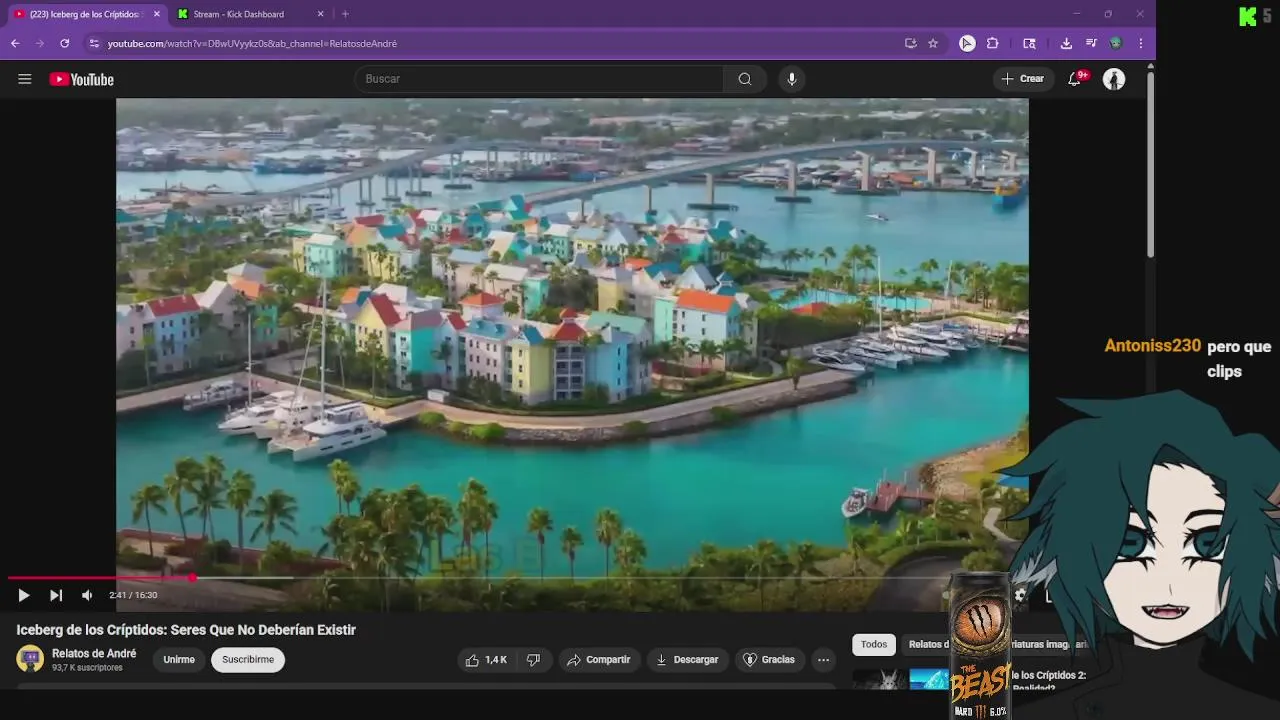Dislike the video
Viewport: 1280px width, 720px height.
(x=533, y=660)
